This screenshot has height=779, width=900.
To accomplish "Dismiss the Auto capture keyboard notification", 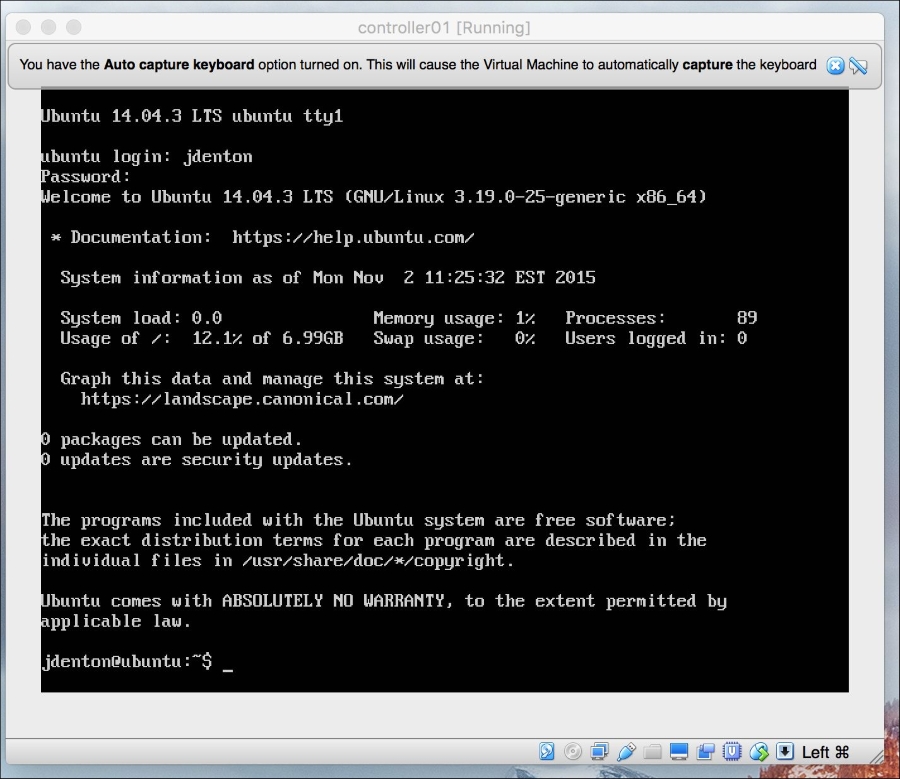I will (835, 65).
